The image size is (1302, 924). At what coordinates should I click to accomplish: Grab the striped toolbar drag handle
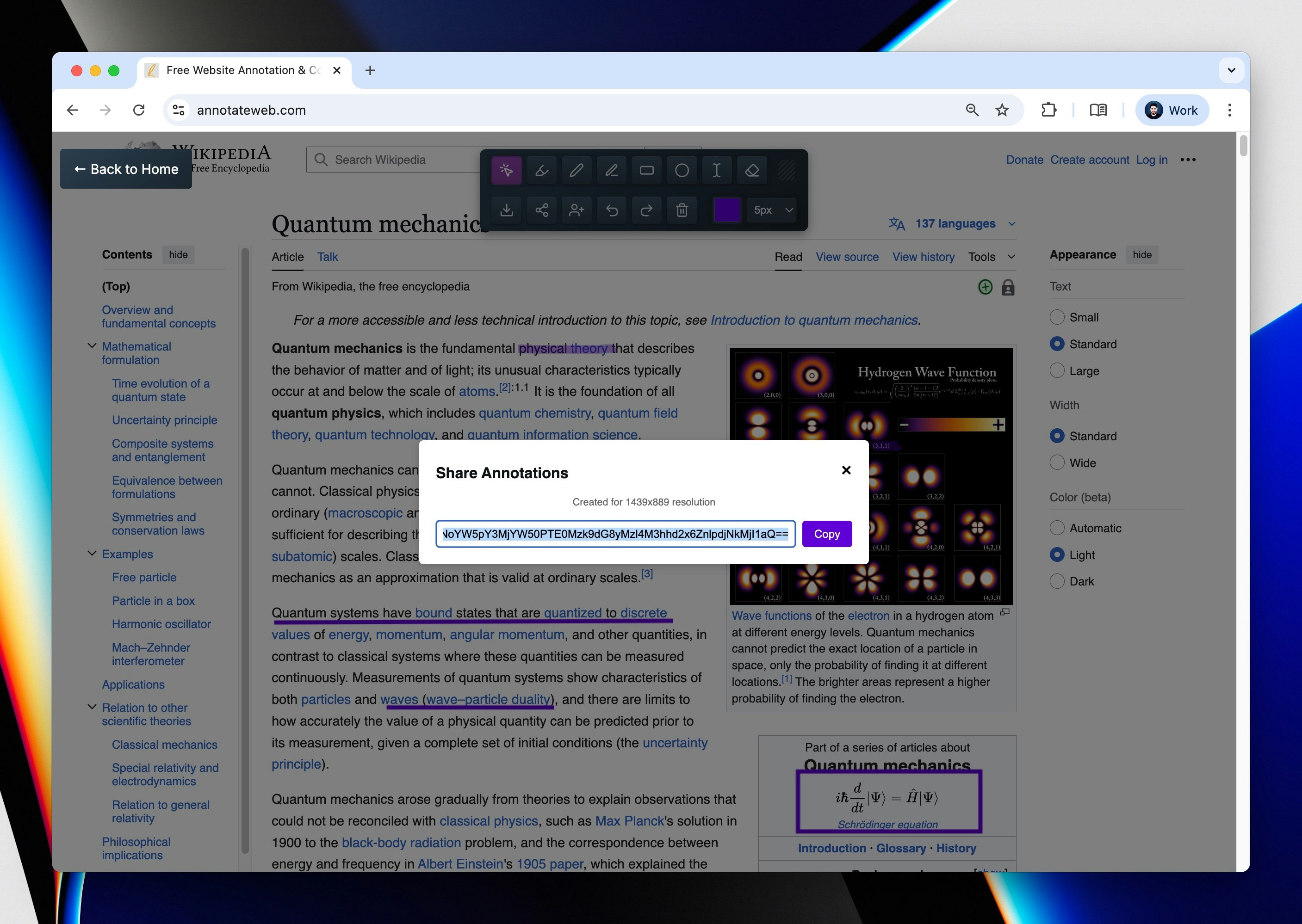(787, 171)
